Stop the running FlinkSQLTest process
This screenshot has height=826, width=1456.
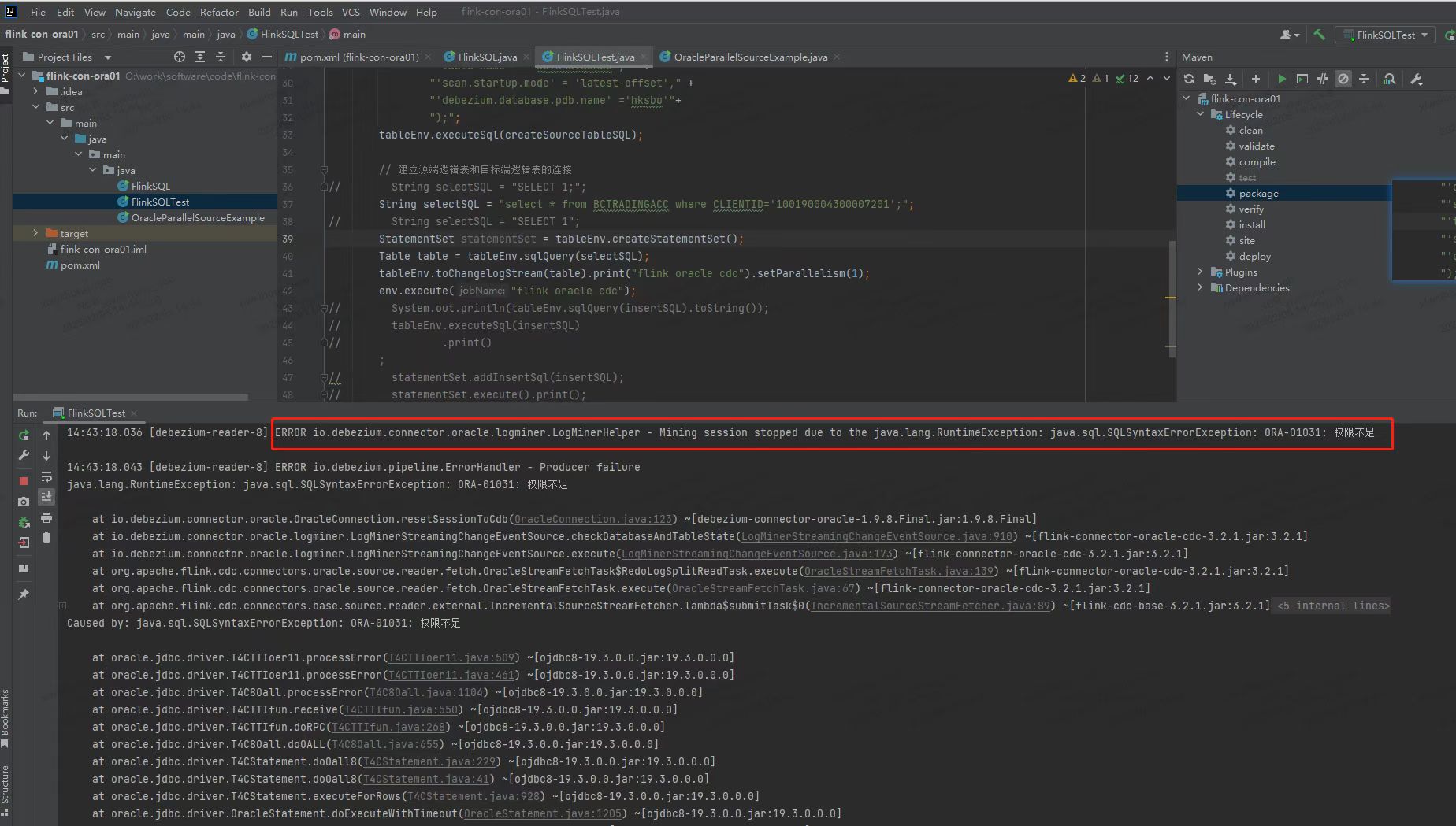tap(24, 480)
